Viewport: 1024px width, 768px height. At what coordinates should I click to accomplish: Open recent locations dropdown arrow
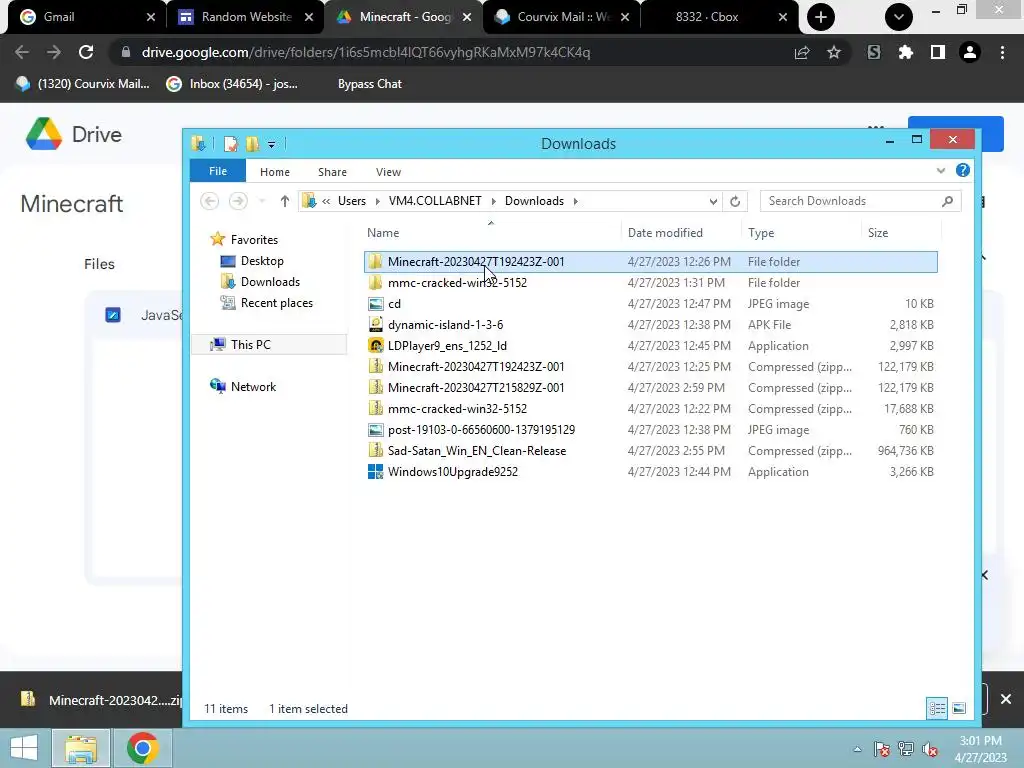pos(262,201)
